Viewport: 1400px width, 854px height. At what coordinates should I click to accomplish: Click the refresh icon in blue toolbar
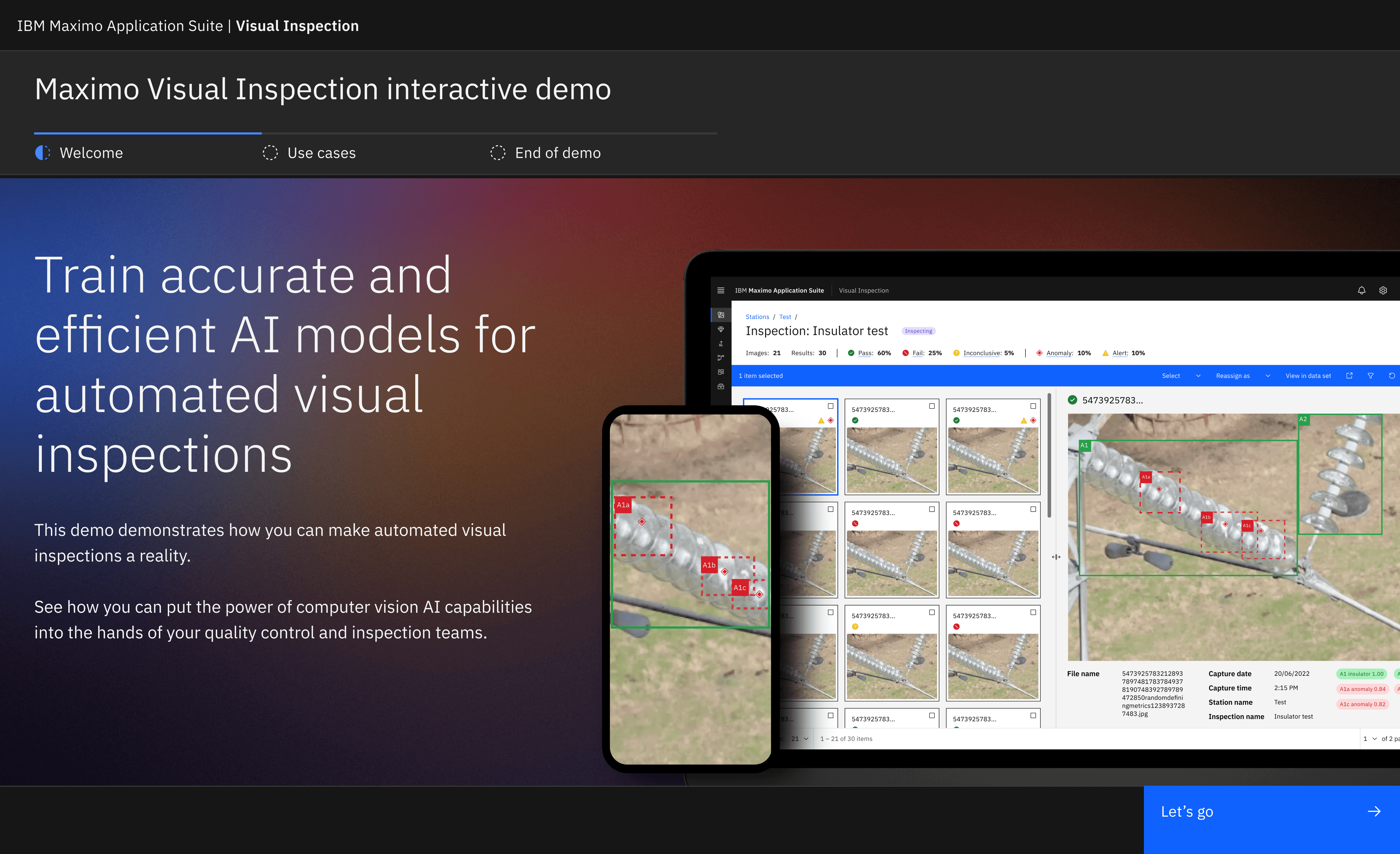(x=1391, y=376)
